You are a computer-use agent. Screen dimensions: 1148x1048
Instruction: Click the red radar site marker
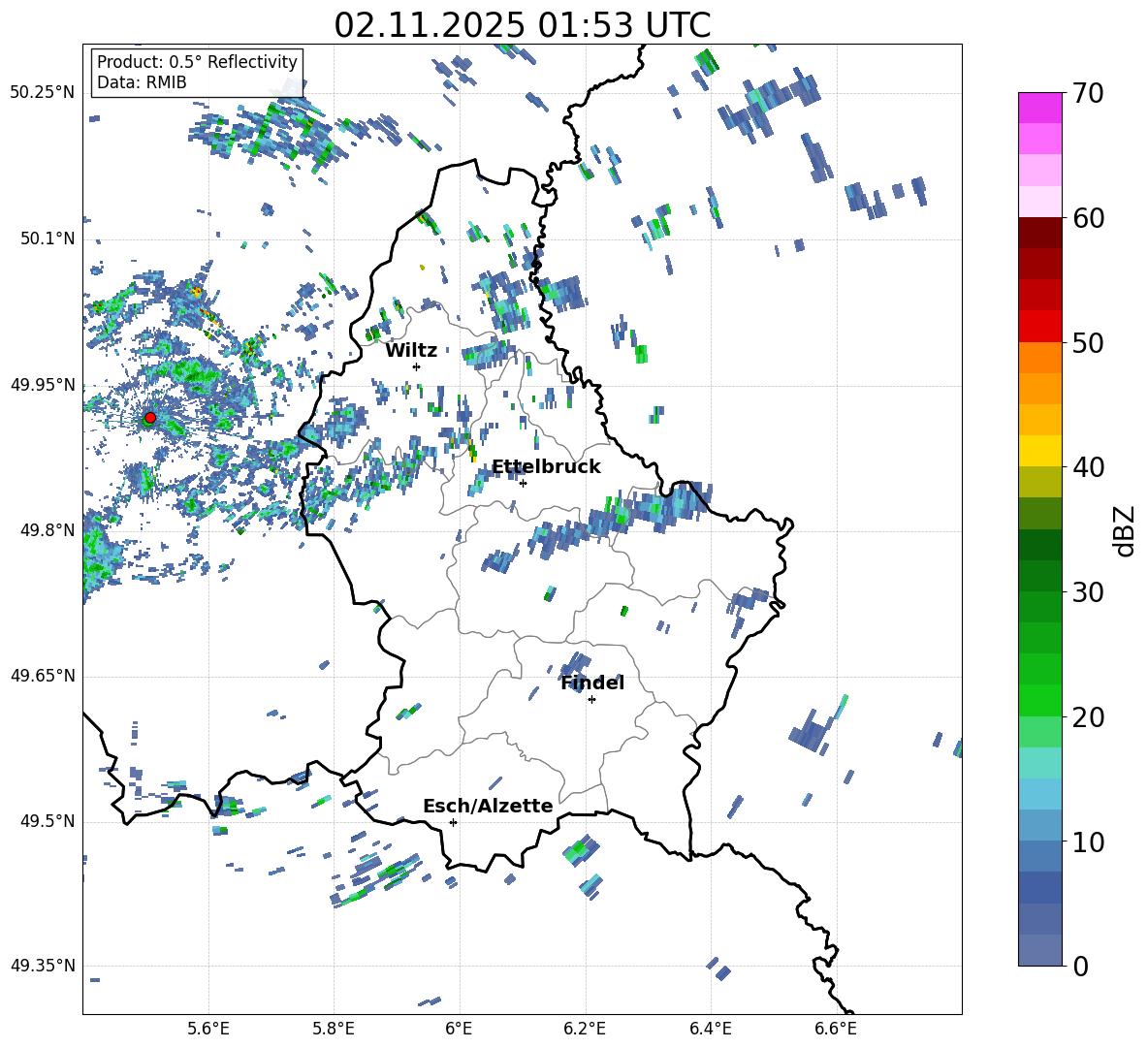pos(150,418)
